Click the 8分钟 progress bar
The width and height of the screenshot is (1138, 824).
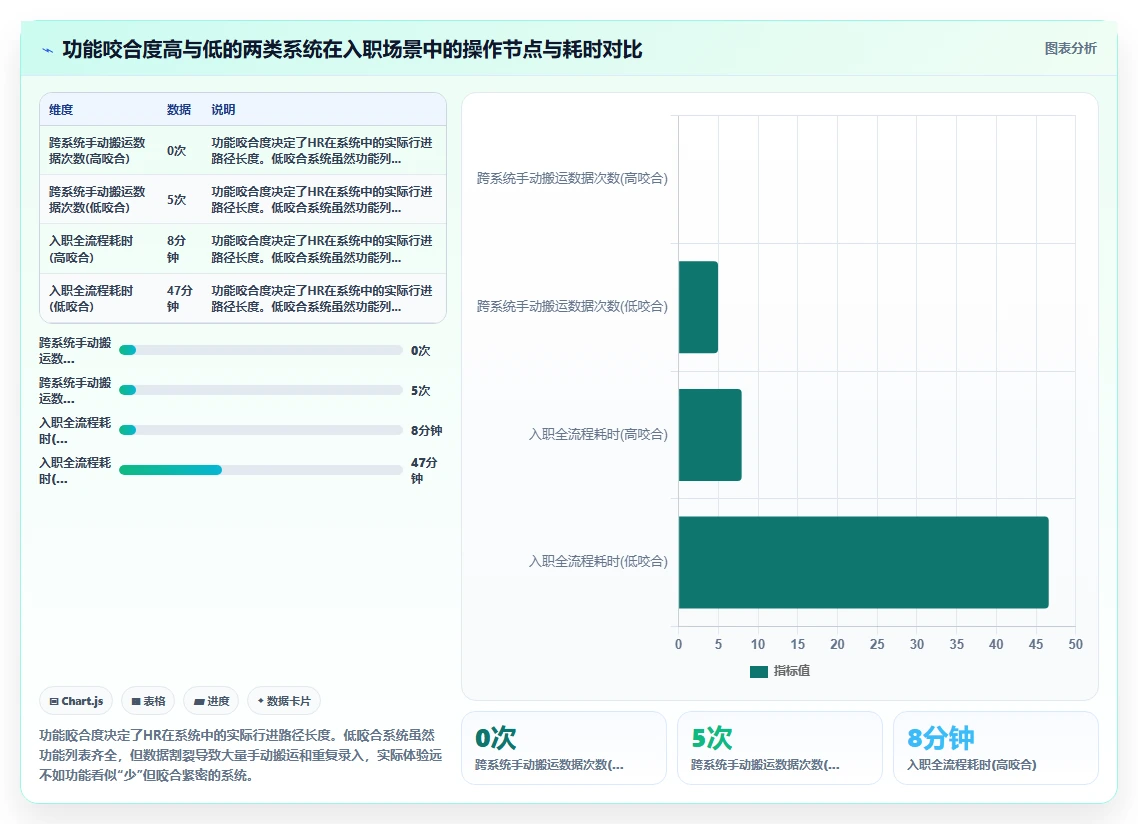(x=261, y=431)
